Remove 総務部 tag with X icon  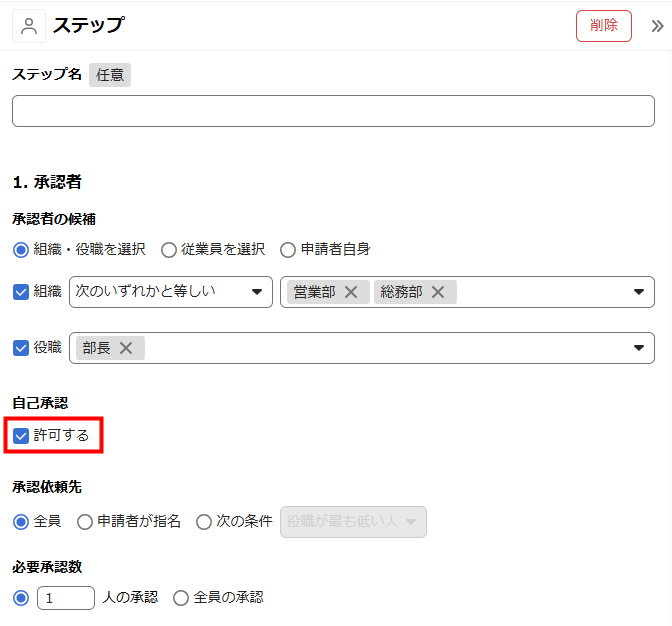tap(438, 292)
